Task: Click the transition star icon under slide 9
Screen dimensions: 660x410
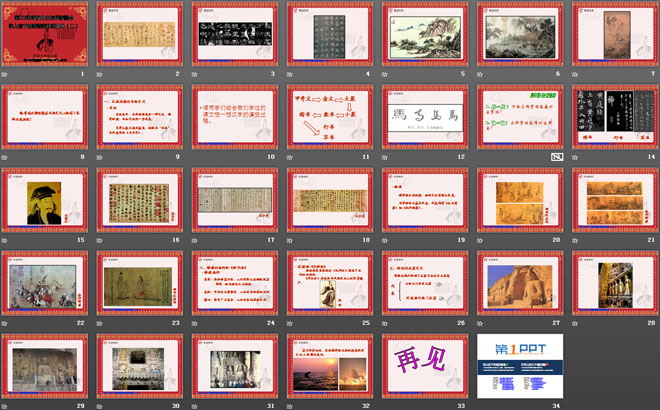Action: coord(99,157)
